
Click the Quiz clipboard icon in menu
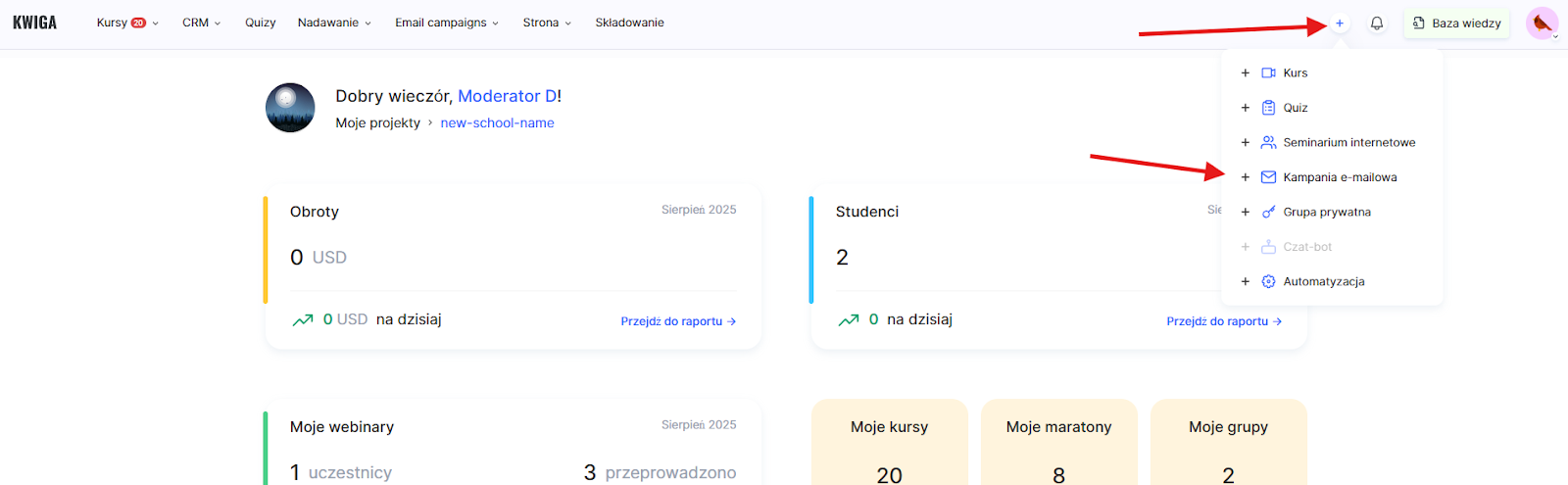pos(1268,108)
